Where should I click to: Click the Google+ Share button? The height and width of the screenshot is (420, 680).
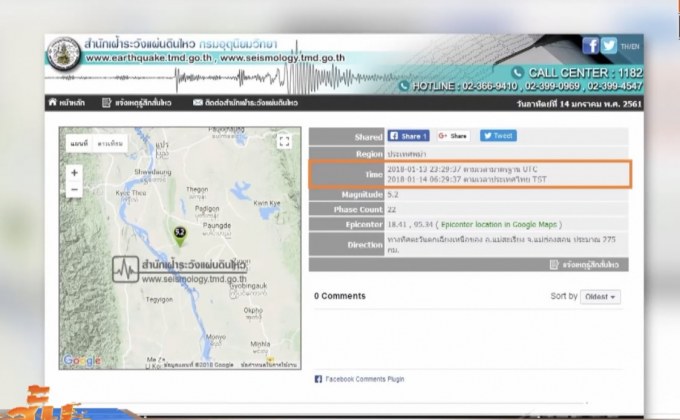[x=453, y=136]
